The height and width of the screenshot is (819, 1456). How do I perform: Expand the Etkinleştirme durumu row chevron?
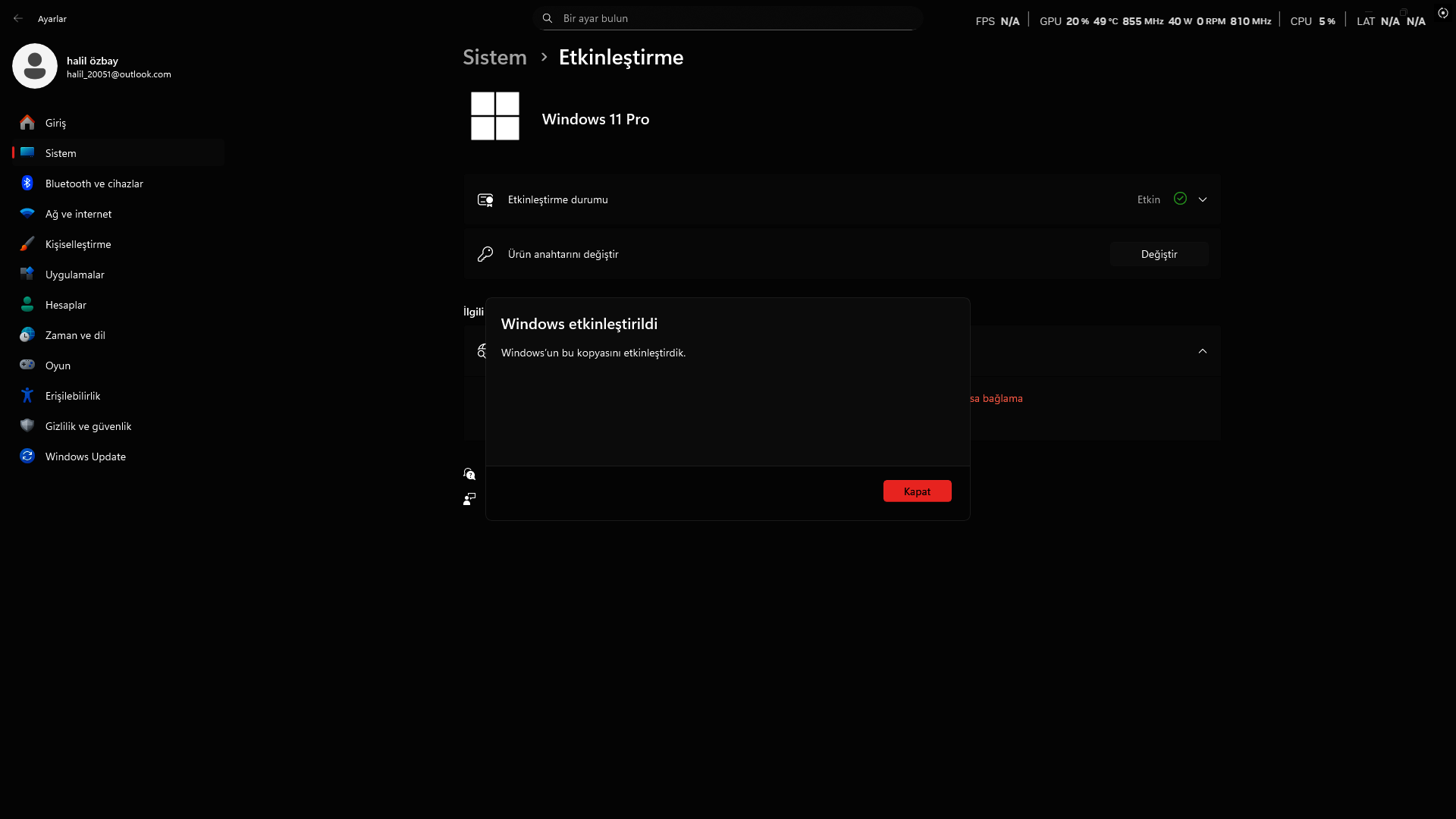pos(1203,199)
